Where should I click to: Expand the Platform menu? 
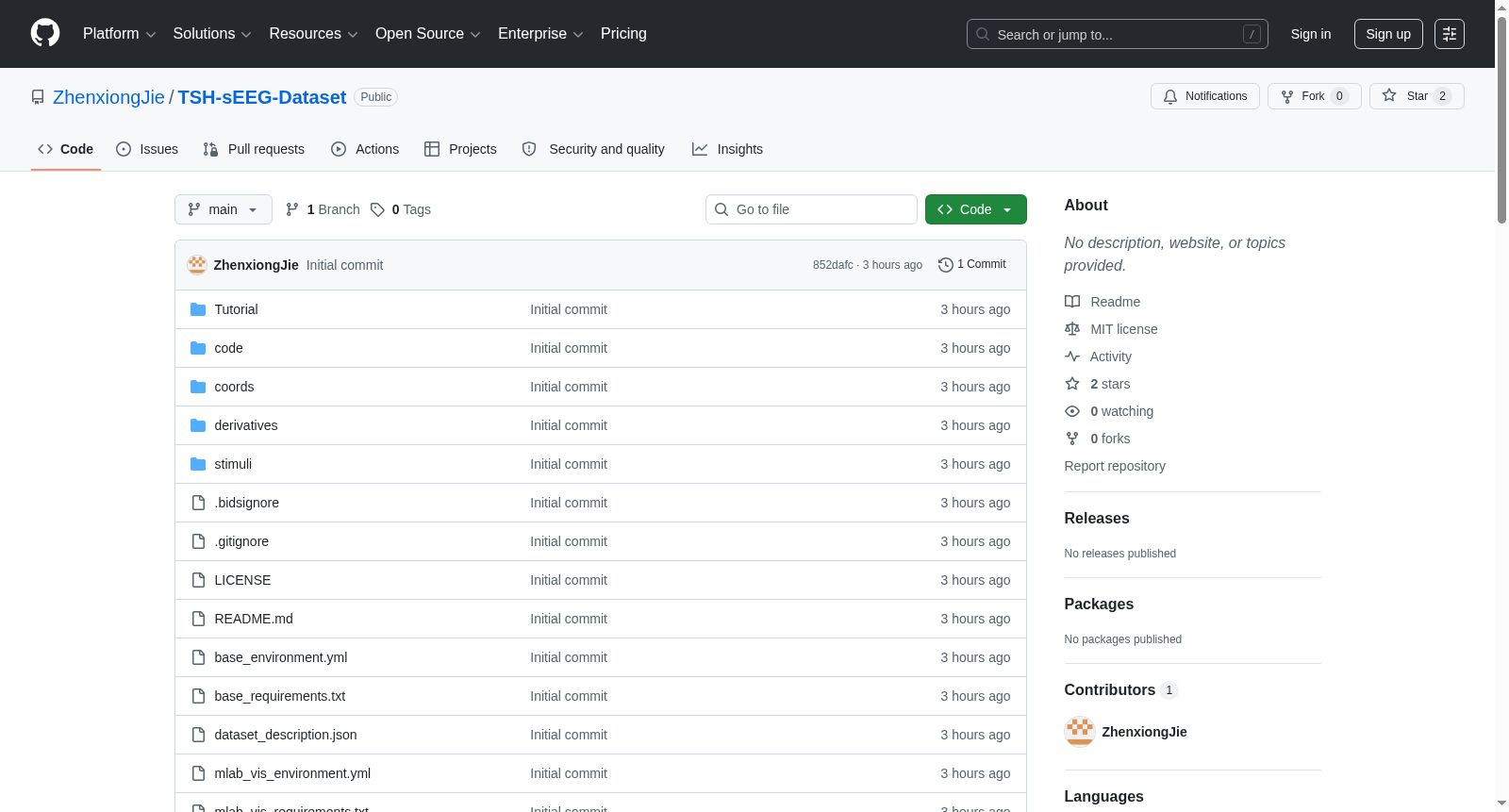point(119,34)
